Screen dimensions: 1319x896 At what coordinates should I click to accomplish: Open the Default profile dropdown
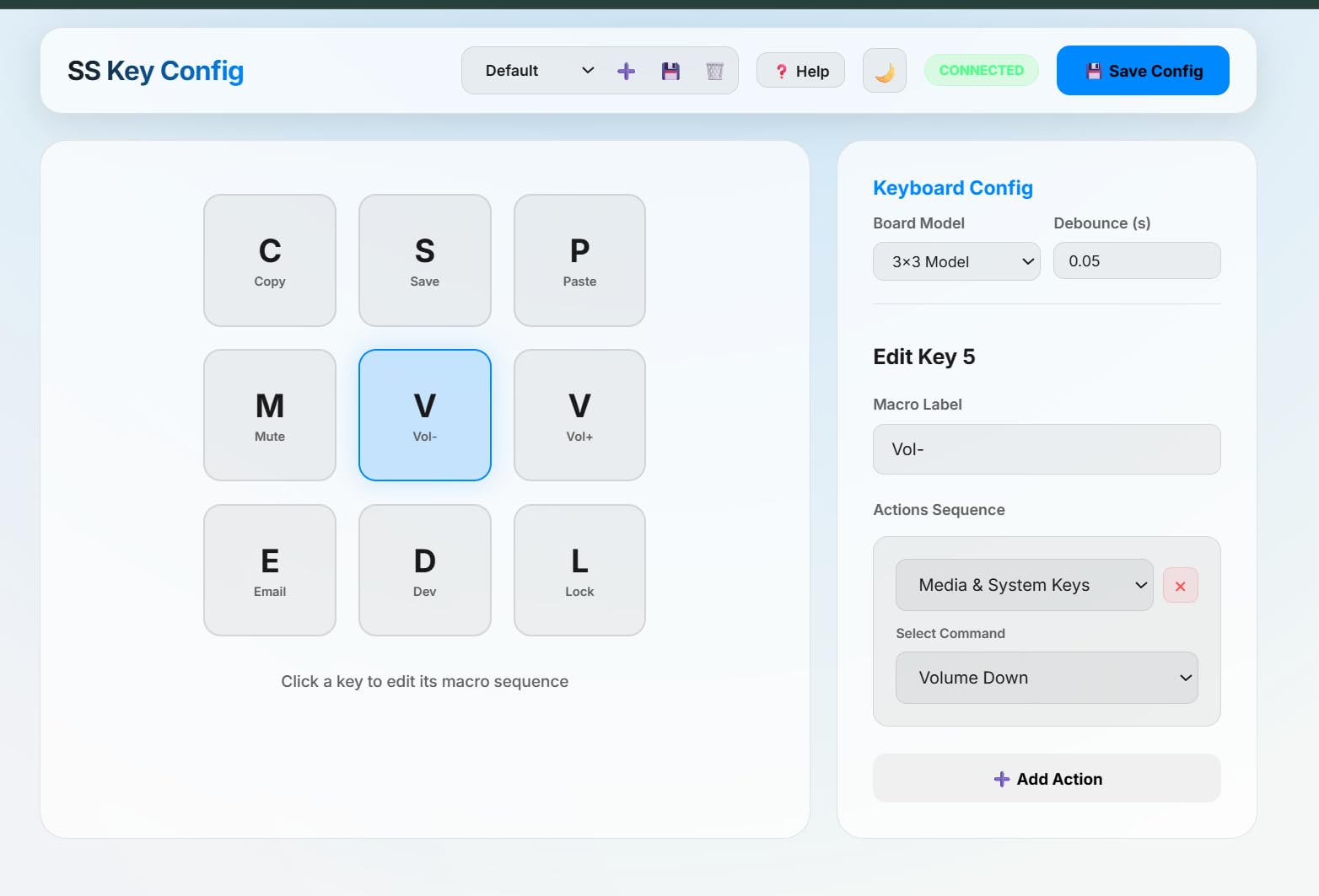point(540,71)
